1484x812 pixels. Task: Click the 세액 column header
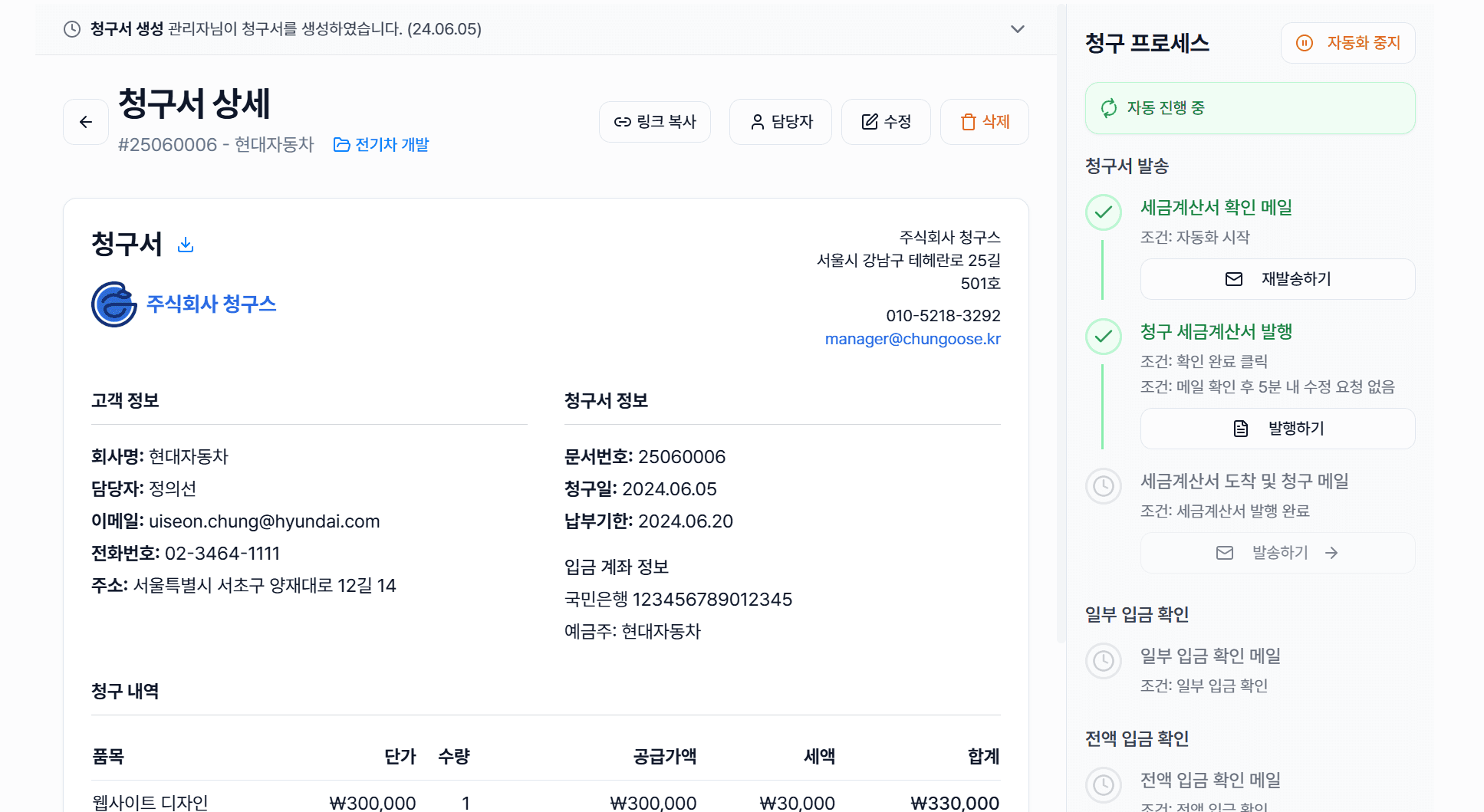(820, 757)
